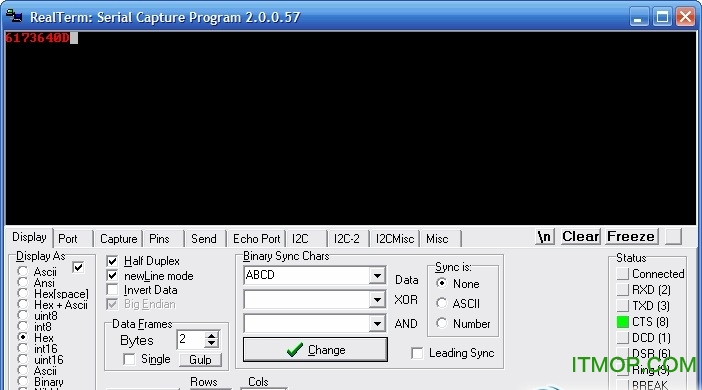Switch to the Display tab
Screen dimensions: 702x390
pos(29,237)
